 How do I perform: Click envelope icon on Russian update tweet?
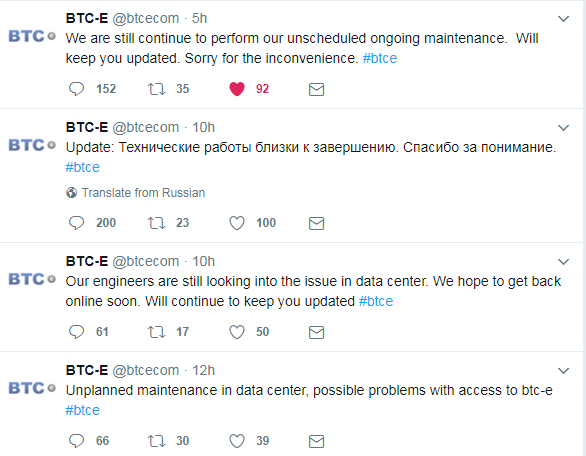tap(316, 223)
